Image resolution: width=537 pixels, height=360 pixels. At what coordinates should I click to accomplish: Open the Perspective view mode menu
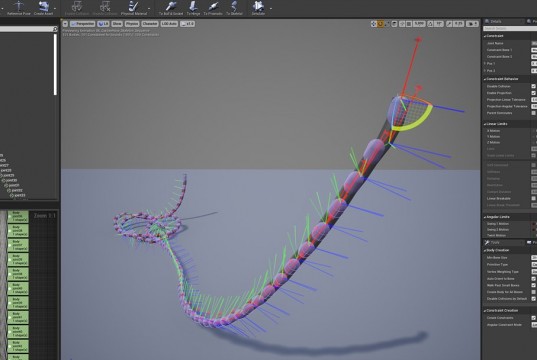coord(83,24)
